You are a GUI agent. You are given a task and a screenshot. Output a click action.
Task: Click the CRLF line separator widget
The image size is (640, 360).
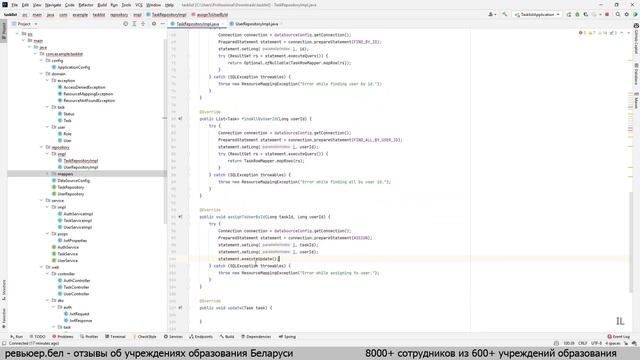click(582, 344)
